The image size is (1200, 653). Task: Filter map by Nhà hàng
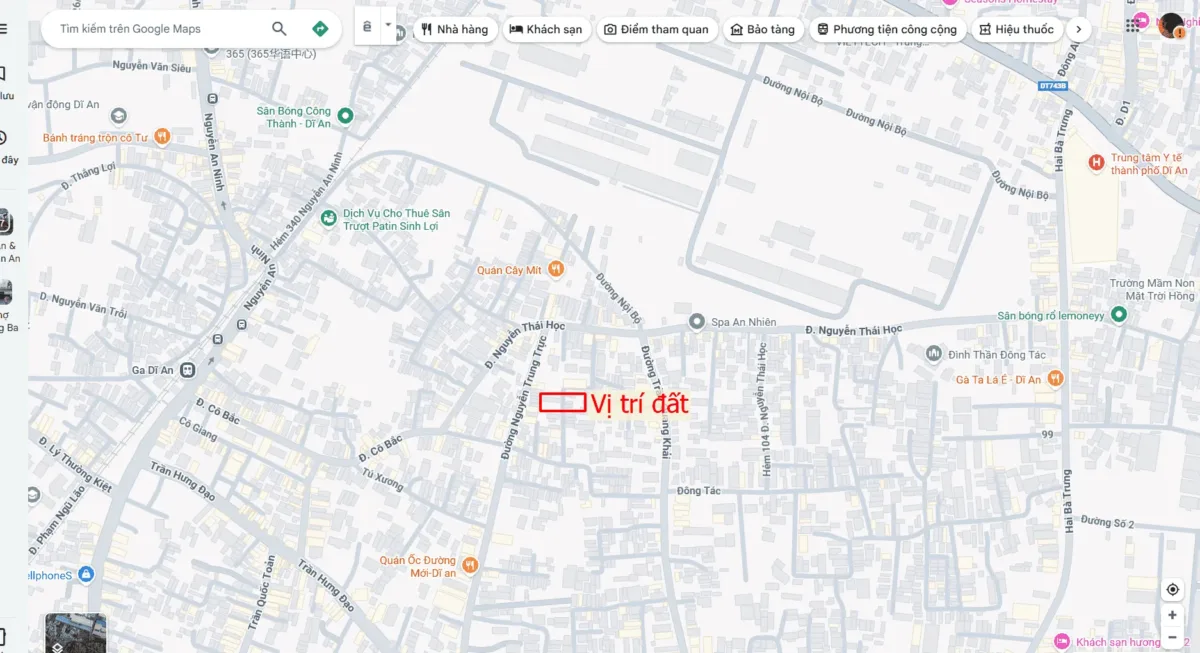tap(454, 29)
